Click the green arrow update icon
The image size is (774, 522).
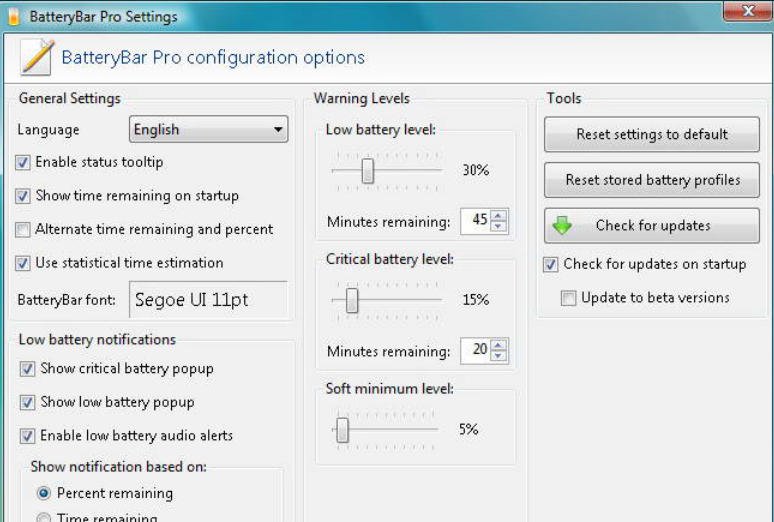coord(563,226)
